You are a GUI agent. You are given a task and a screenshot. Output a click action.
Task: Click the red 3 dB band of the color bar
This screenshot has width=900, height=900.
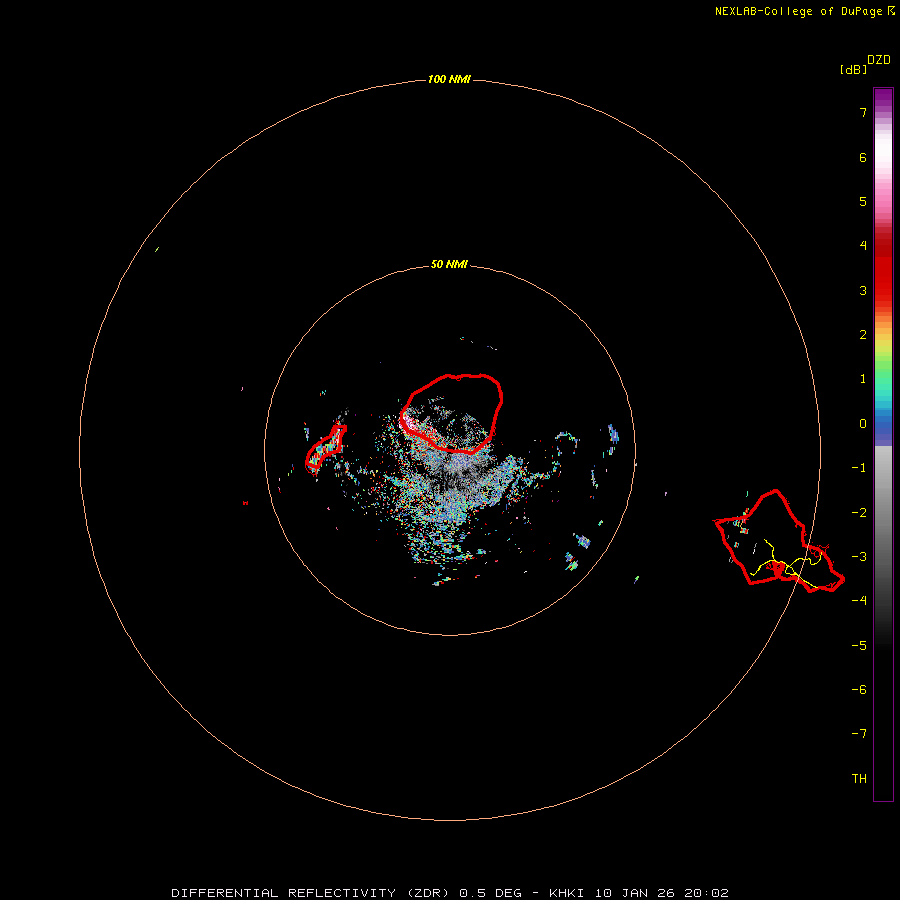pos(883,290)
